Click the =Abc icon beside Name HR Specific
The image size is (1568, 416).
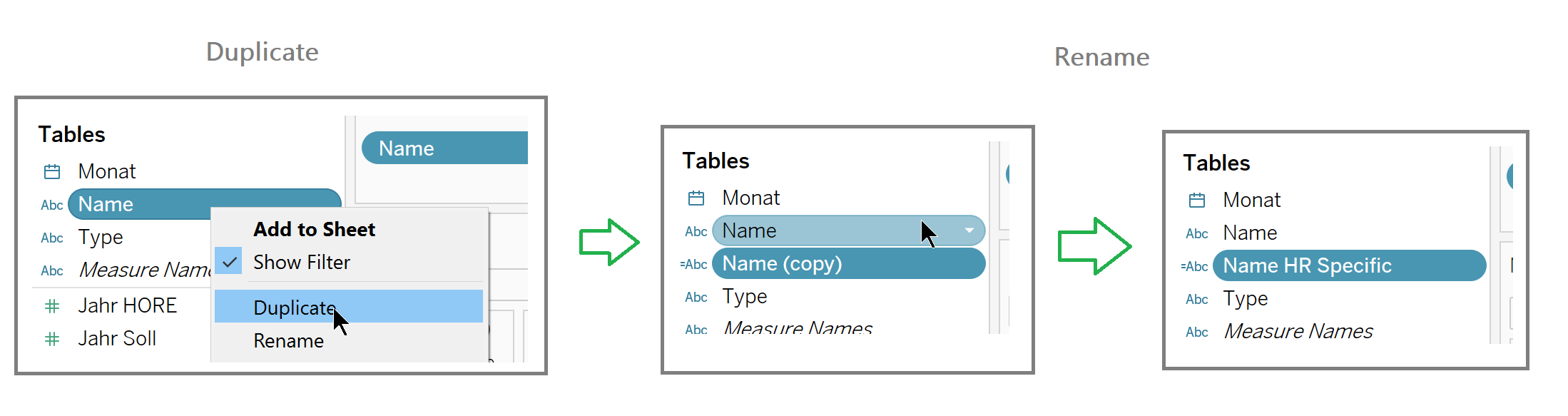(x=1194, y=267)
